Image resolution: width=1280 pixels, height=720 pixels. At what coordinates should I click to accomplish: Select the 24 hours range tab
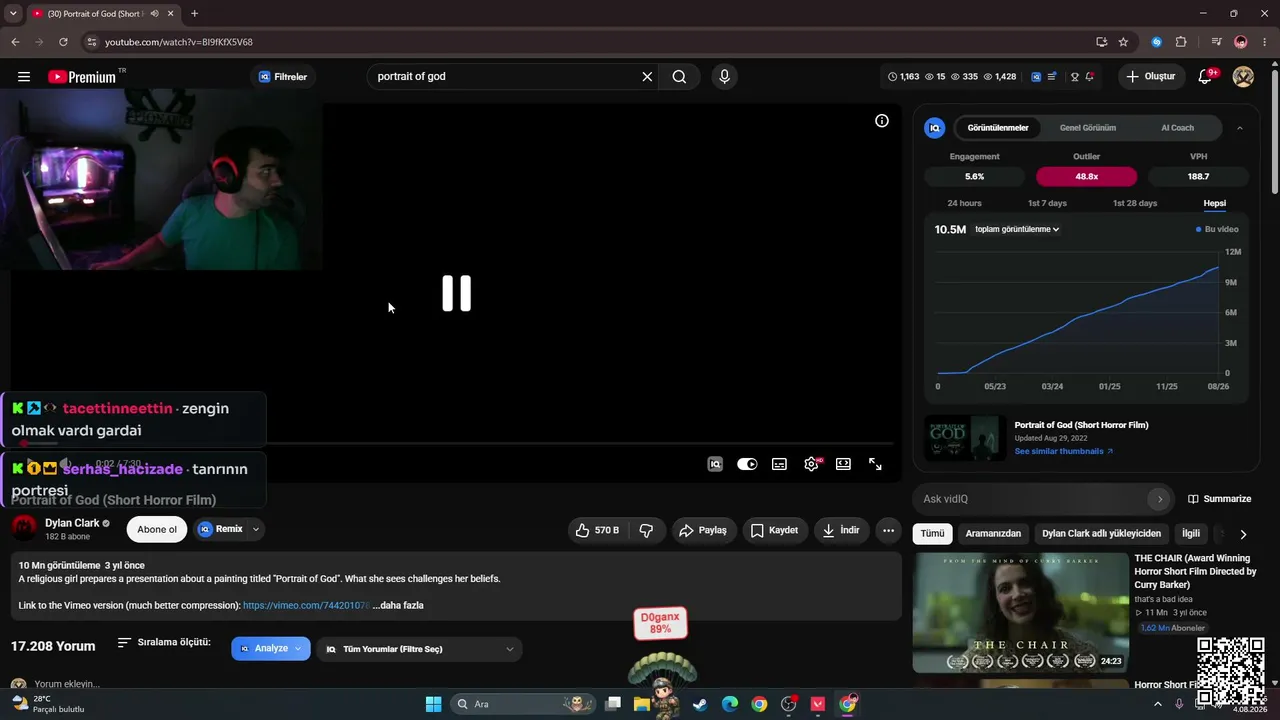[964, 203]
